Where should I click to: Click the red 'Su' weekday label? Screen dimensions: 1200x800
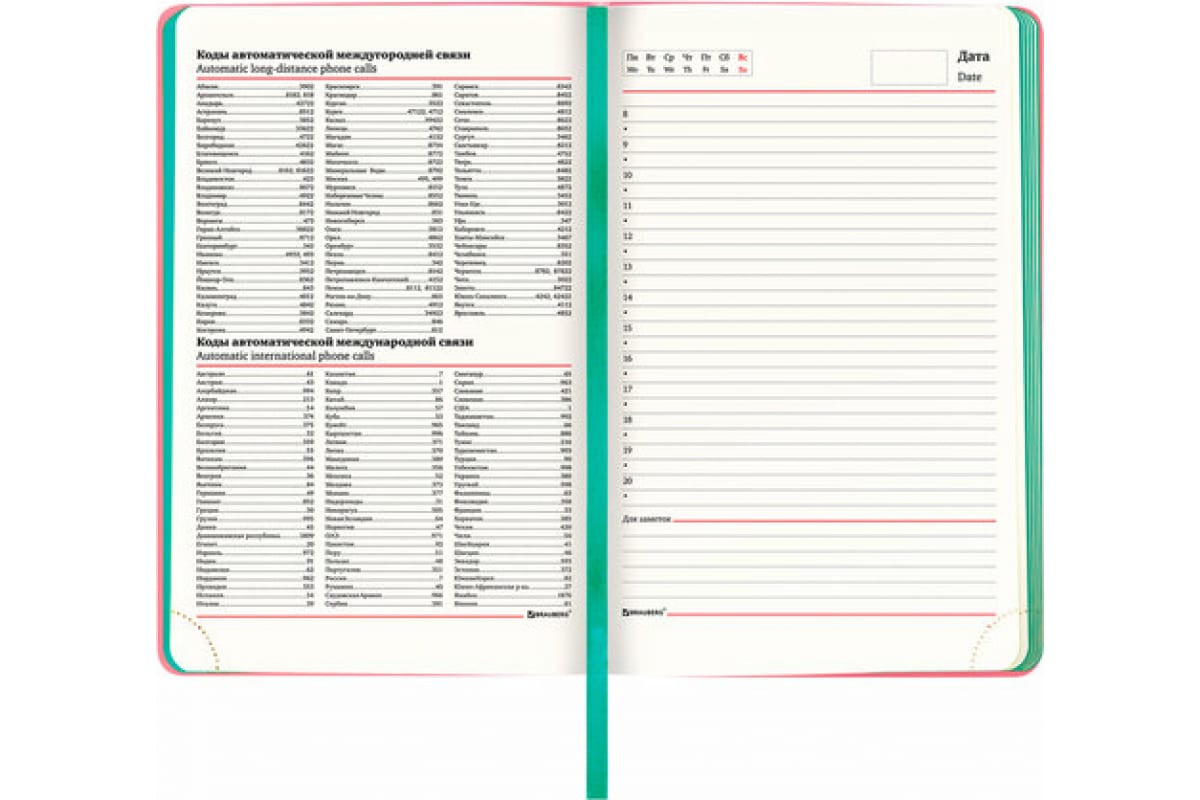pos(742,70)
